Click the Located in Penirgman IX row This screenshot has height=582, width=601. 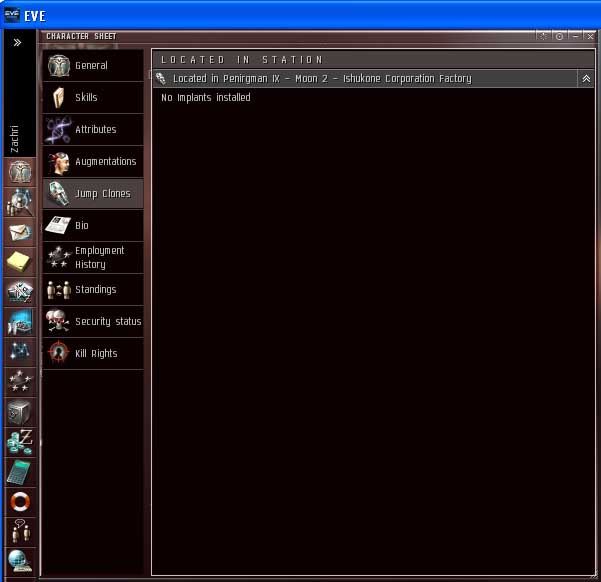tap(373, 79)
